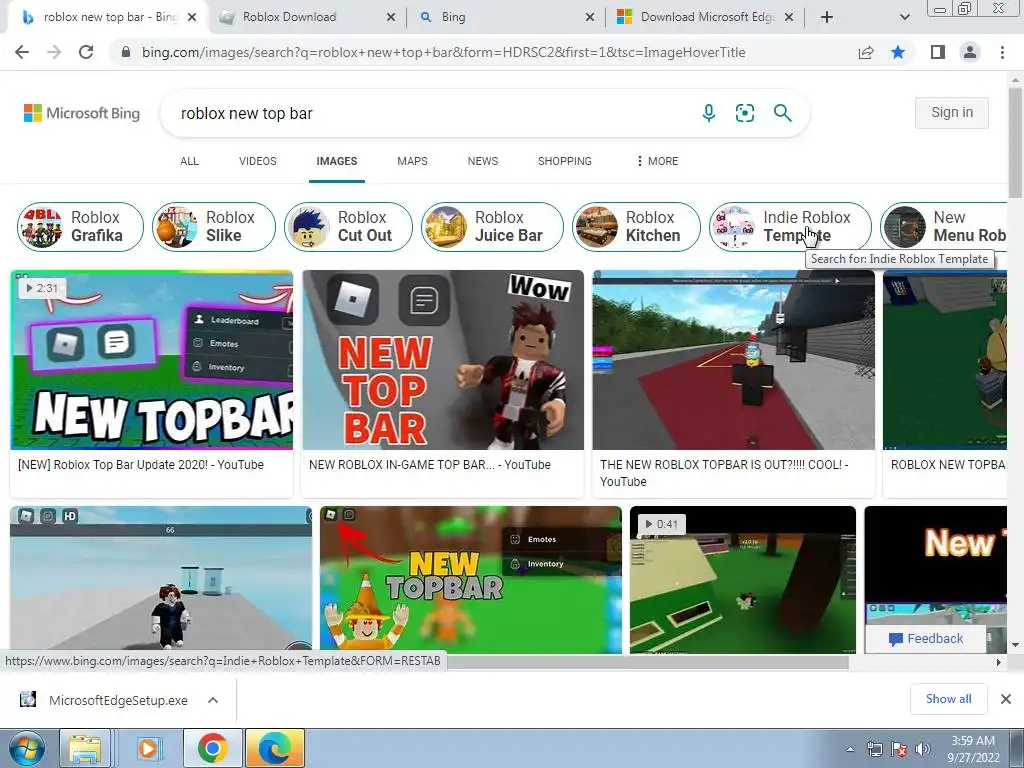Click the blue bookmark star

[898, 52]
